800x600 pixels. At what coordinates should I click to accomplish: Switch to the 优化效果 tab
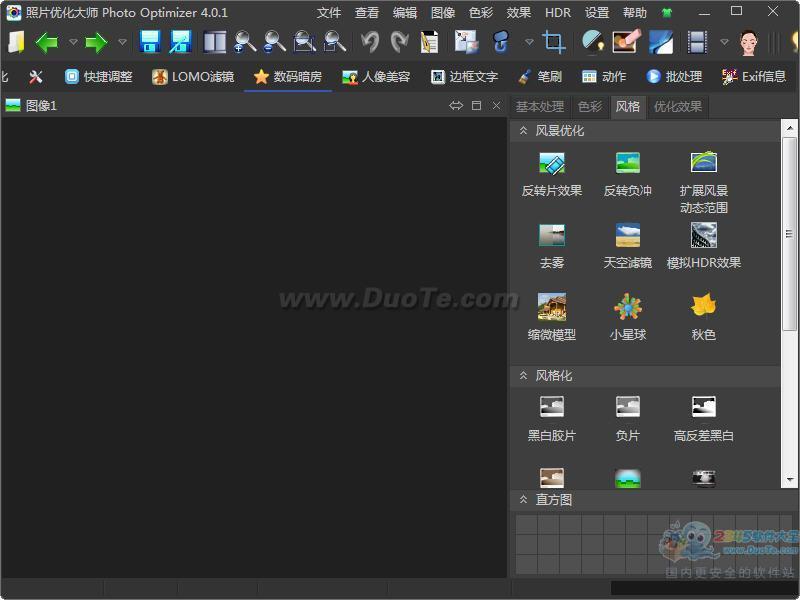click(x=678, y=107)
